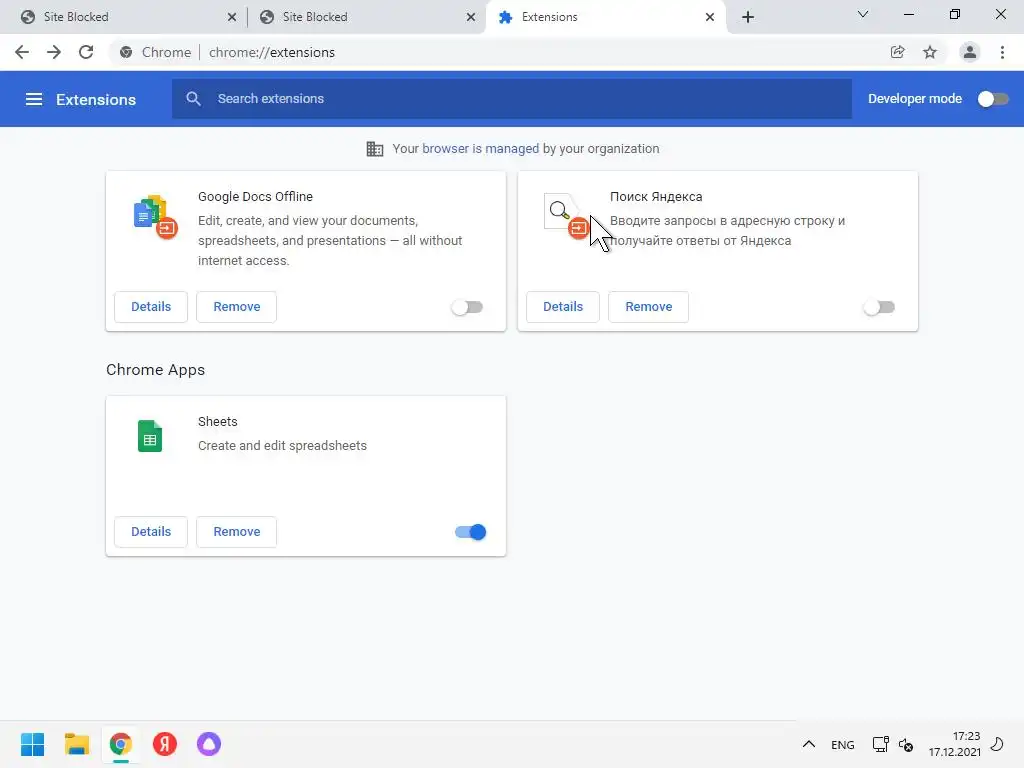1024x768 pixels.
Task: Click the network tray icon
Action: (880, 744)
